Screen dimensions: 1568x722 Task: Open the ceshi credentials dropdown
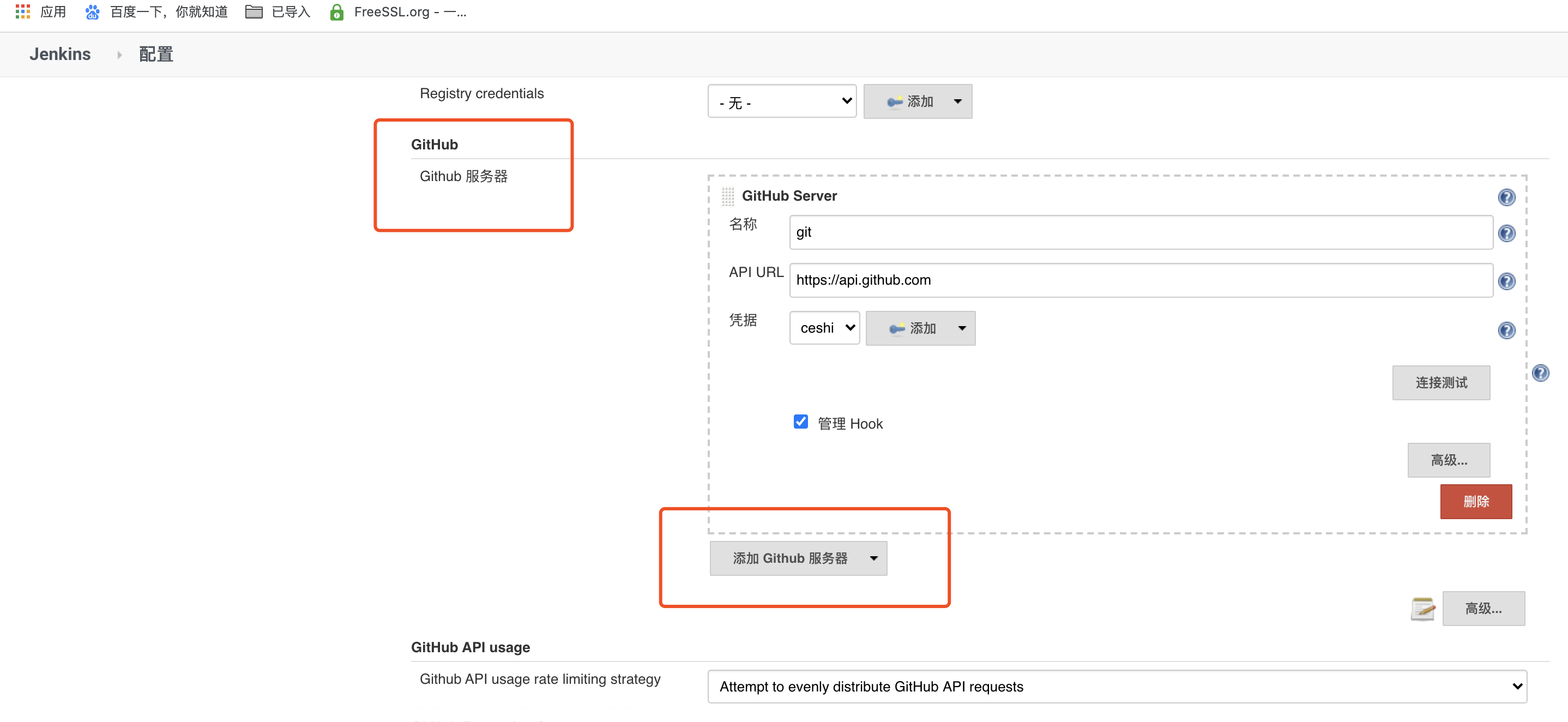pos(824,328)
